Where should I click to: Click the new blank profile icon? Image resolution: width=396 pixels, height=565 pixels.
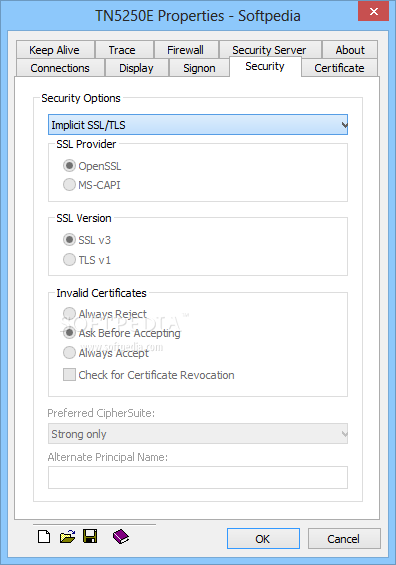[44, 537]
